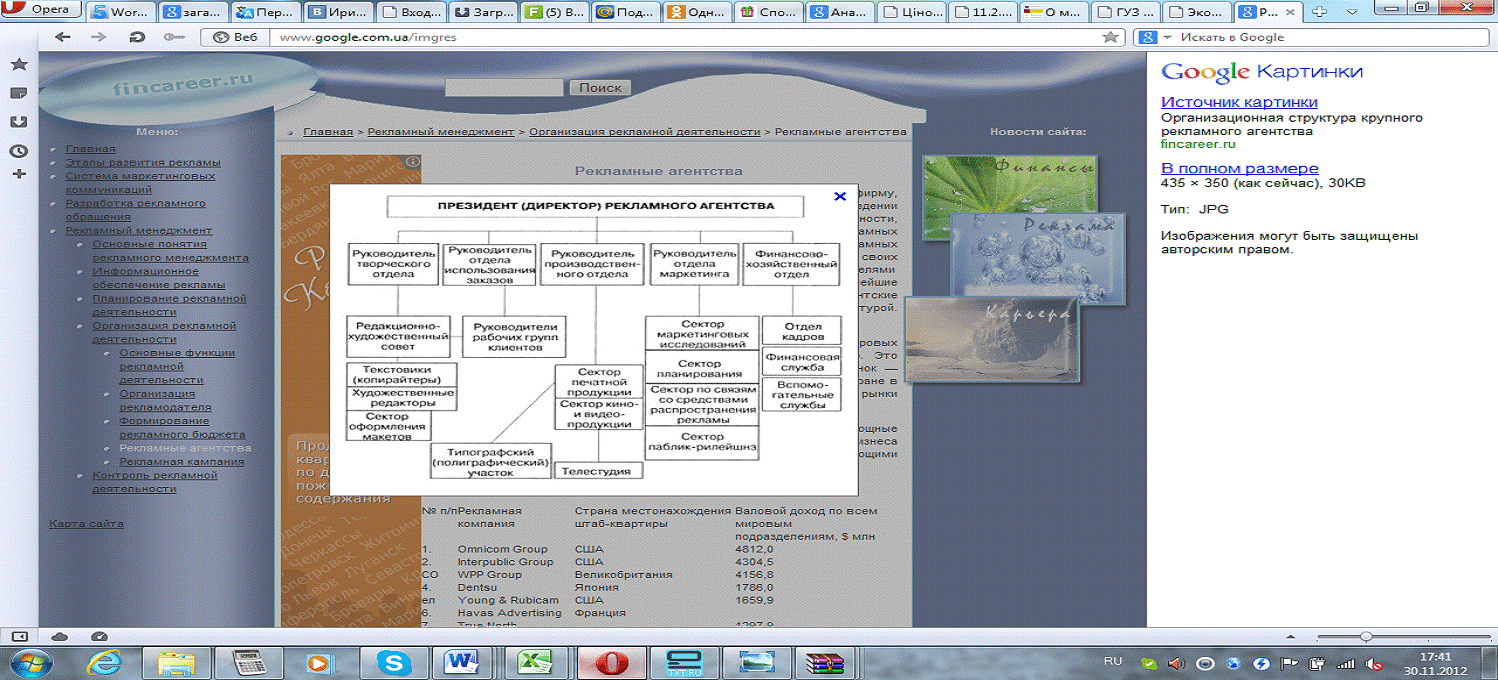Viewport: 1498px width, 680px height.
Task: Open the Notes panel in Opera sidebar
Action: [x=18, y=93]
